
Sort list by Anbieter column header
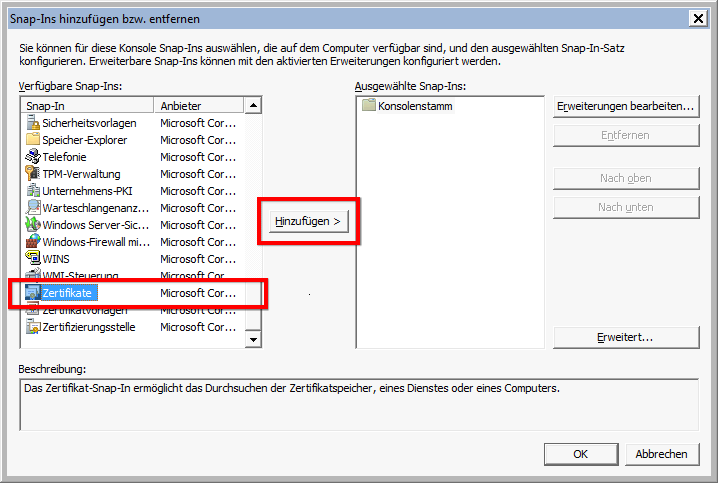tap(198, 106)
